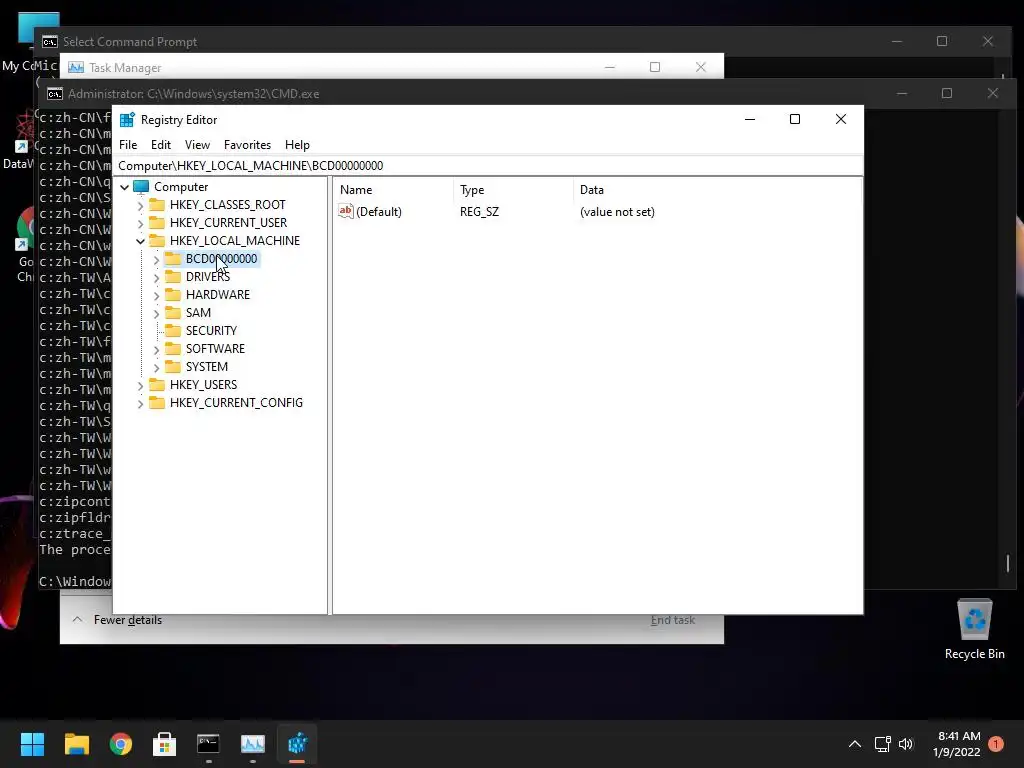
Task: Collapse the Computer root node
Action: point(125,187)
